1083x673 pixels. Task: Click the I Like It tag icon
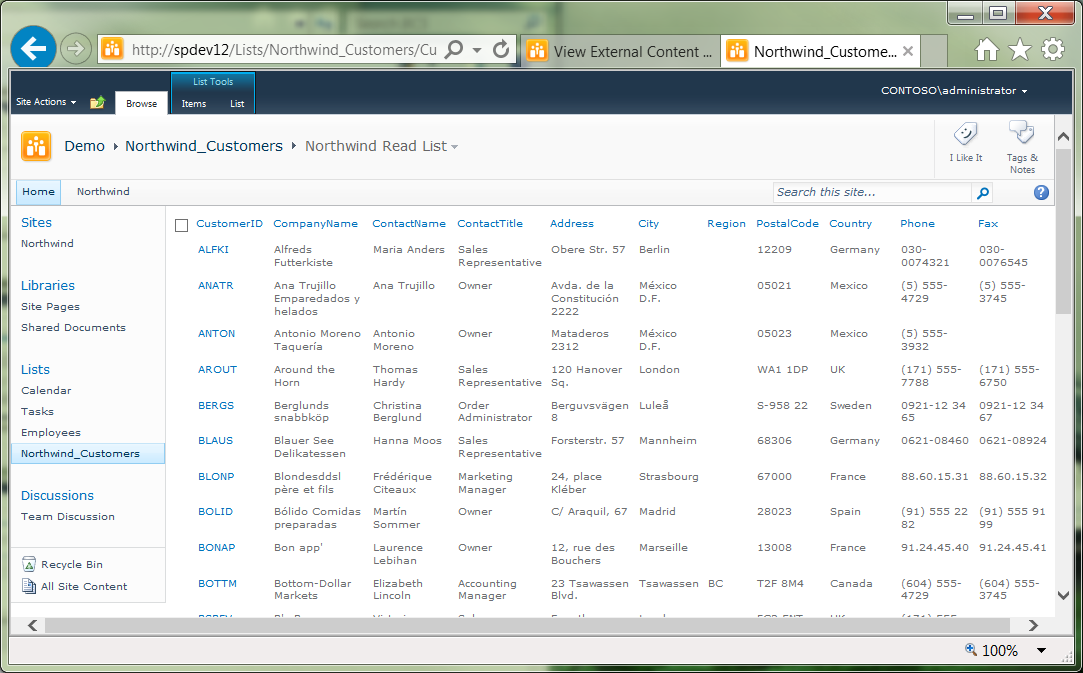point(965,133)
